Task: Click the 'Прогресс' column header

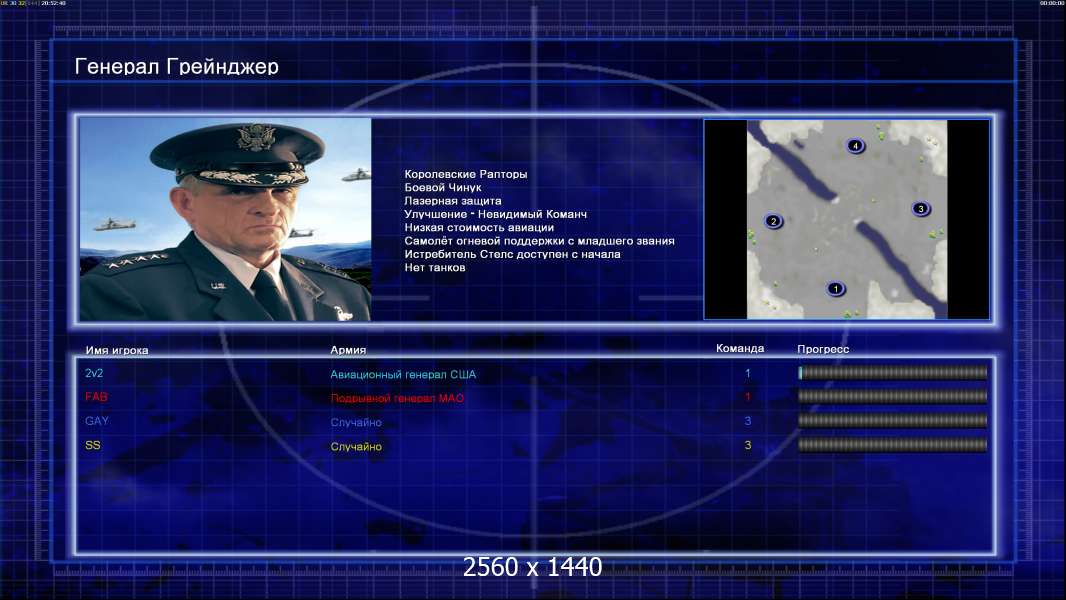Action: tap(823, 349)
